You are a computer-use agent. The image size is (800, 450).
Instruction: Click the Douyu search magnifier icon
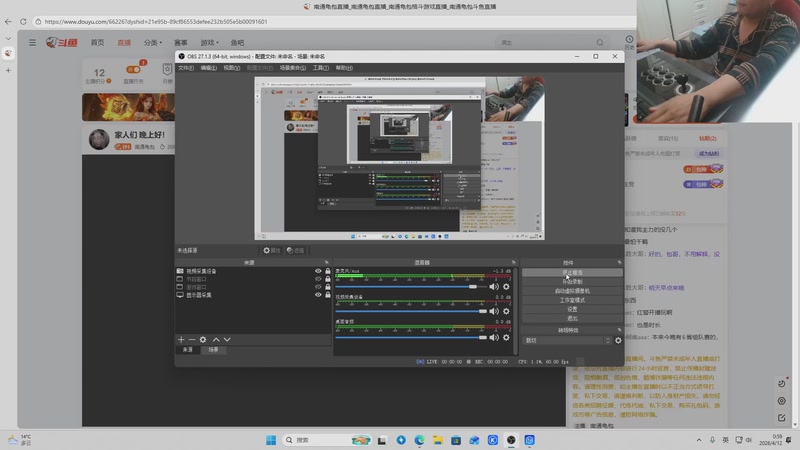(600, 42)
